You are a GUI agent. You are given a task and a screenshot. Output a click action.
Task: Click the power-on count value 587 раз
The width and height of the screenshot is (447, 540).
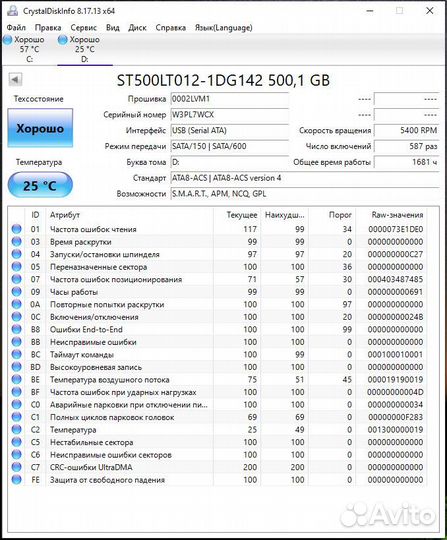pyautogui.click(x=407, y=146)
